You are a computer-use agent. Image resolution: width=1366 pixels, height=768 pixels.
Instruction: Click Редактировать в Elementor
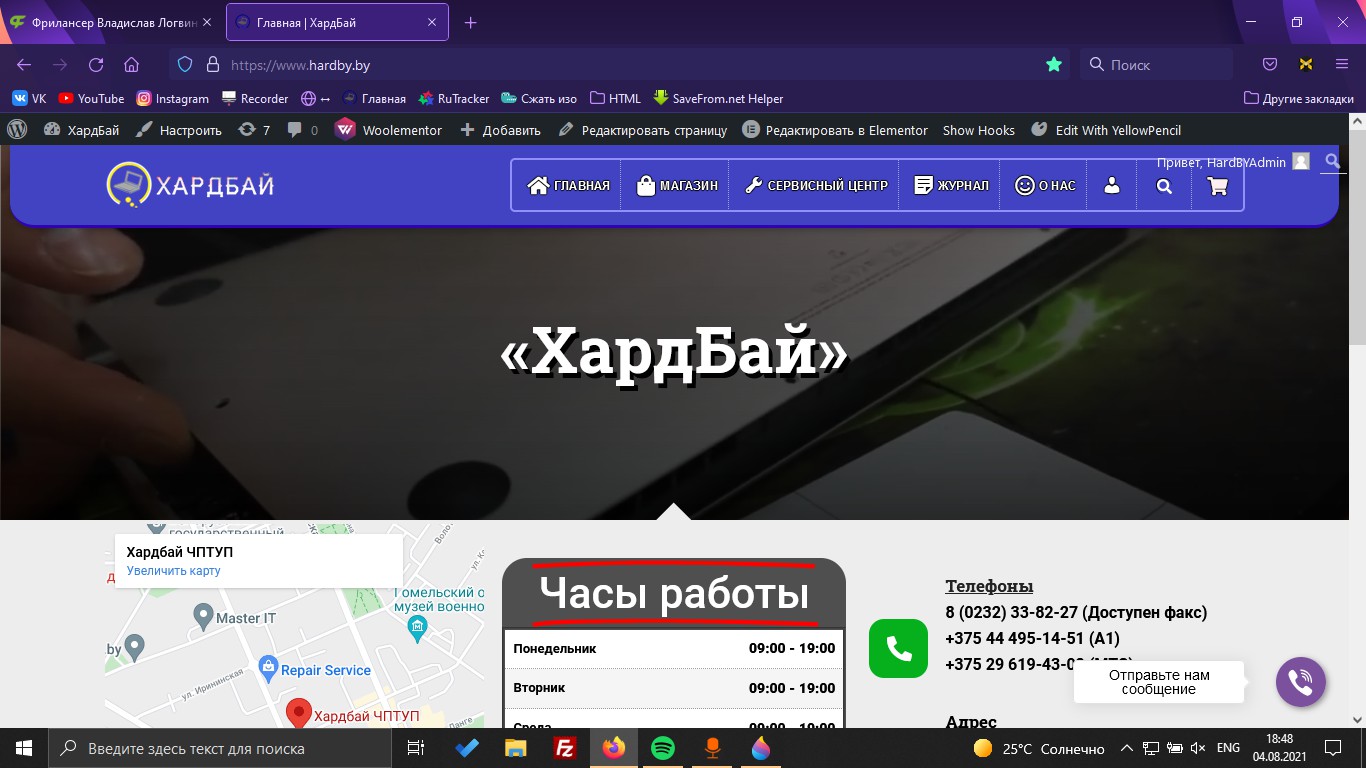(x=835, y=130)
